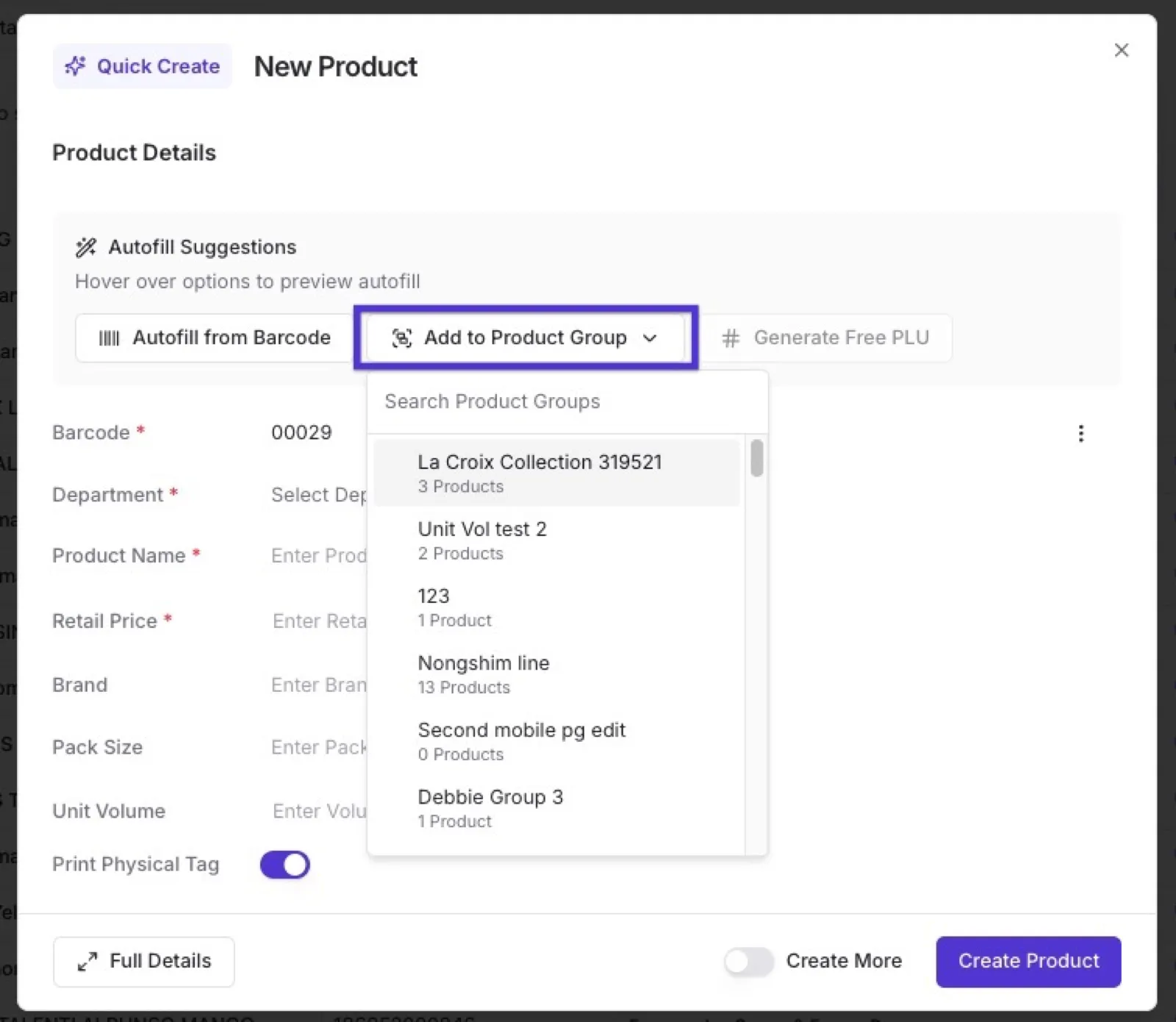Click the New Product title
This screenshot has width=1176, height=1022.
pos(336,67)
